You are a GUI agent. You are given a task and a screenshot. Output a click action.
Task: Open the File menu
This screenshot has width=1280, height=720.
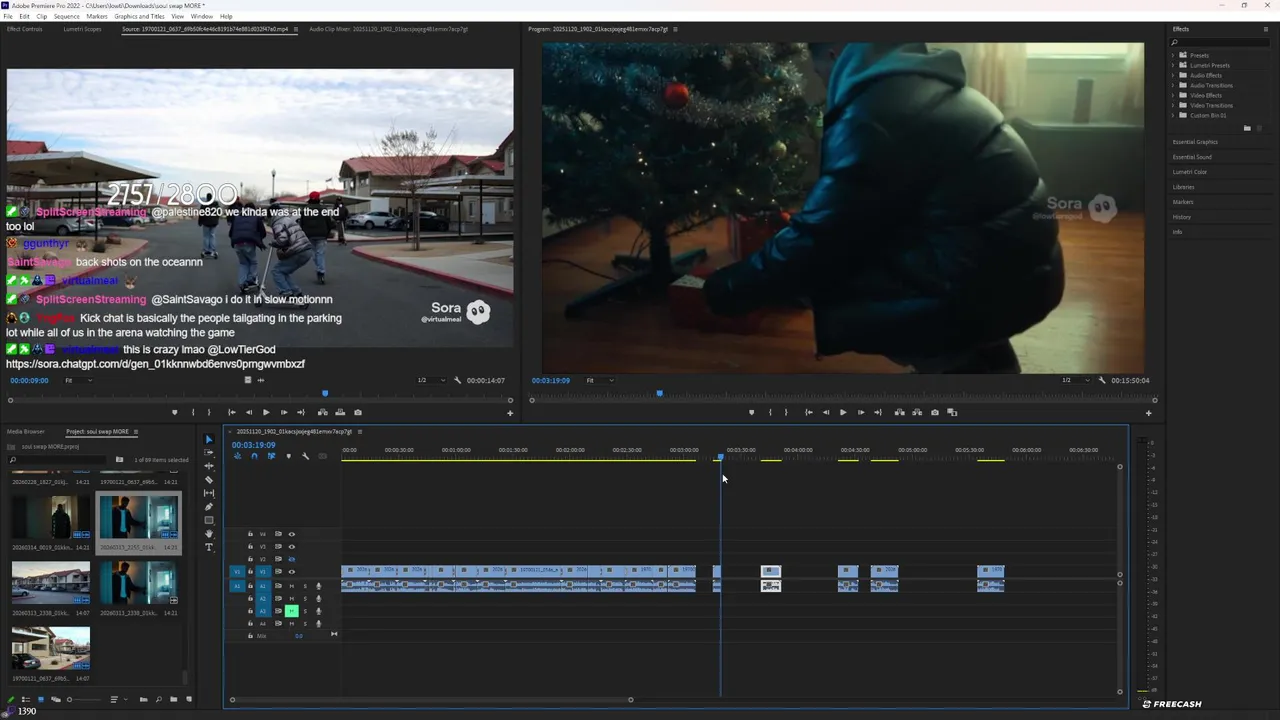pyautogui.click(x=8, y=17)
